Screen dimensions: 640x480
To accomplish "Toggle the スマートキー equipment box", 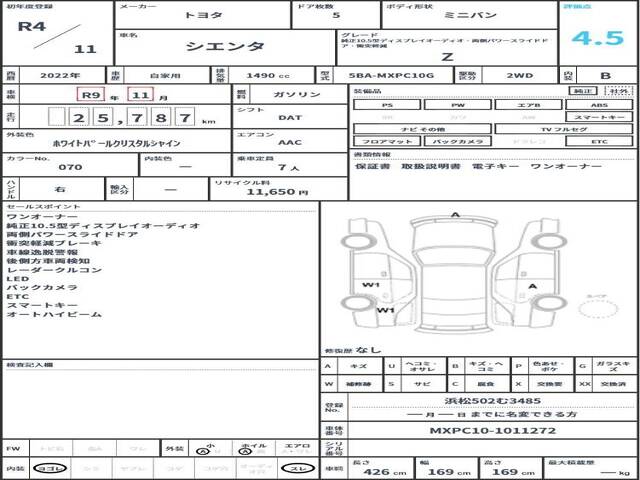I will click(x=599, y=117).
